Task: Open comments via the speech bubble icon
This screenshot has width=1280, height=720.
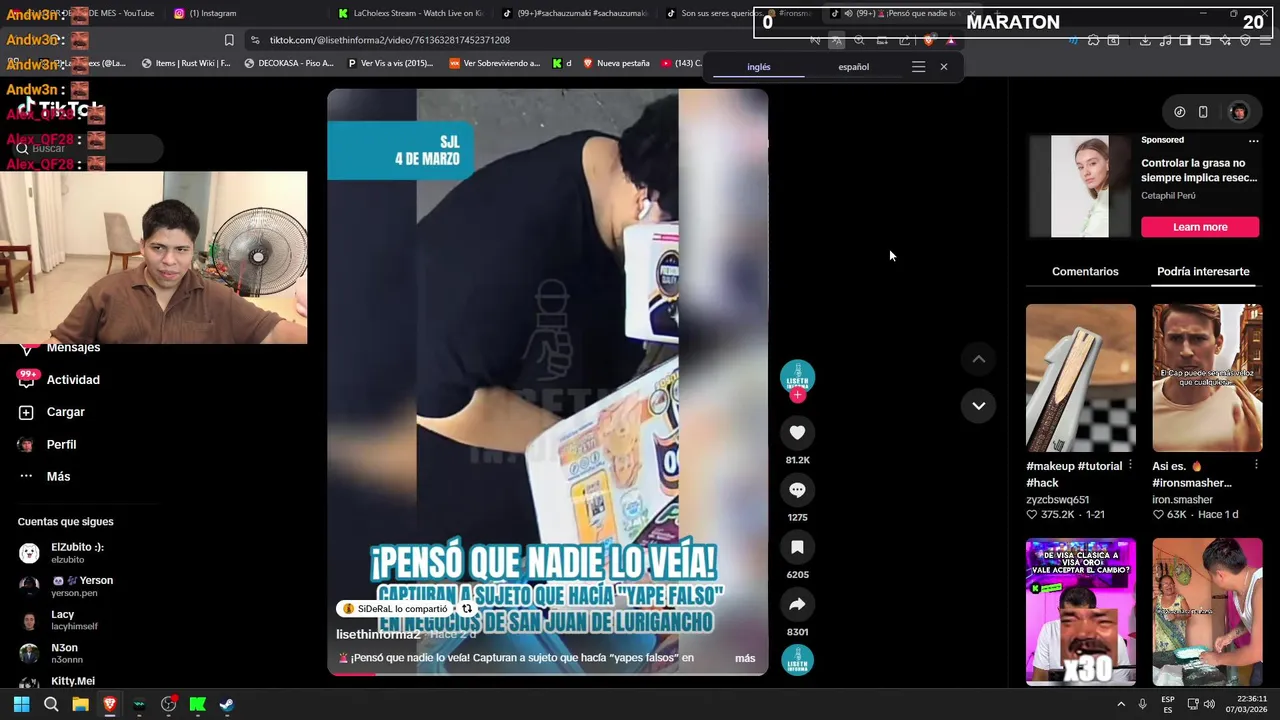Action: [x=797, y=490]
